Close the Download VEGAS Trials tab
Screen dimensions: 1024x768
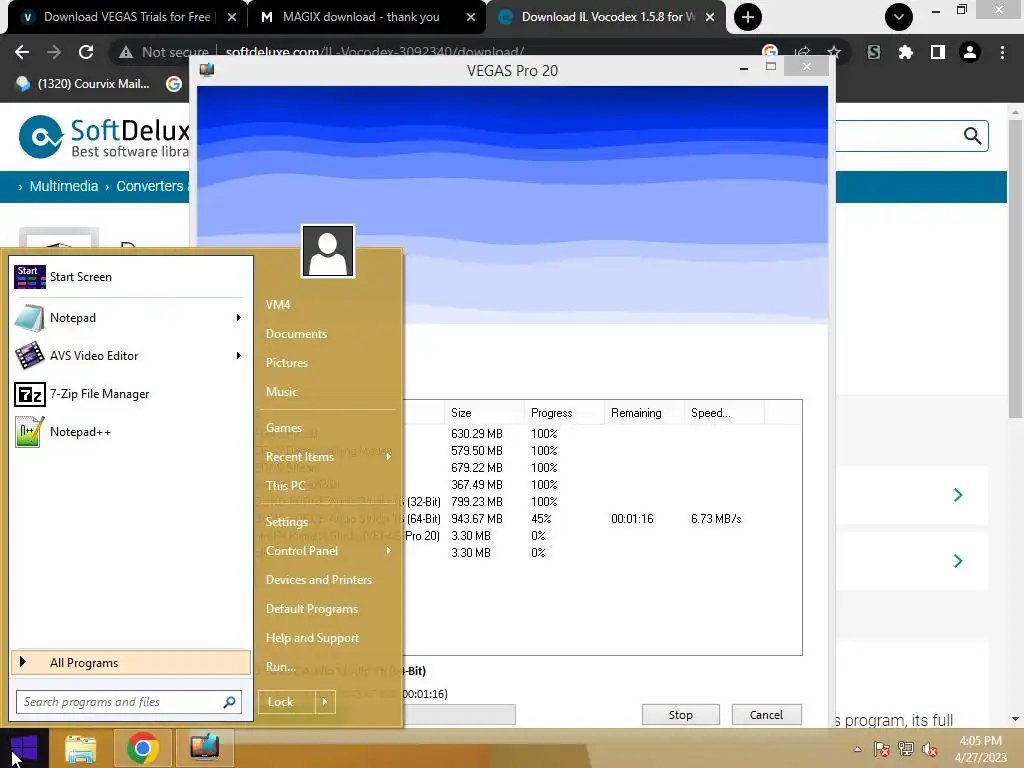(x=232, y=18)
